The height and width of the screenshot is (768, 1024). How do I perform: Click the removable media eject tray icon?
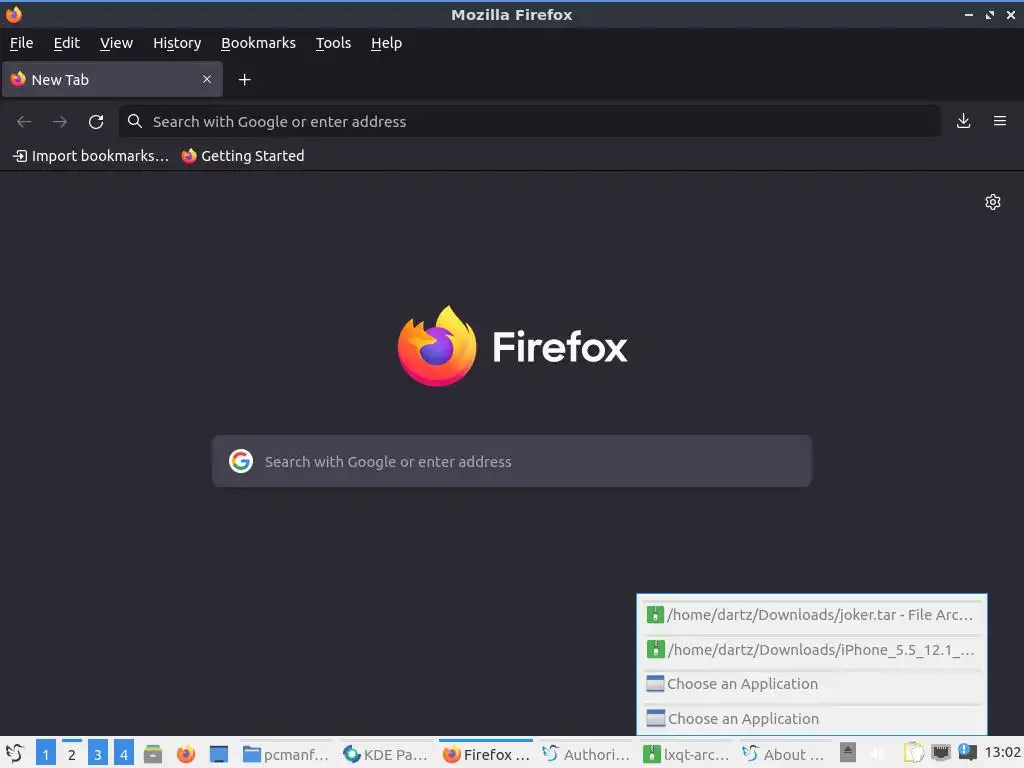click(848, 753)
